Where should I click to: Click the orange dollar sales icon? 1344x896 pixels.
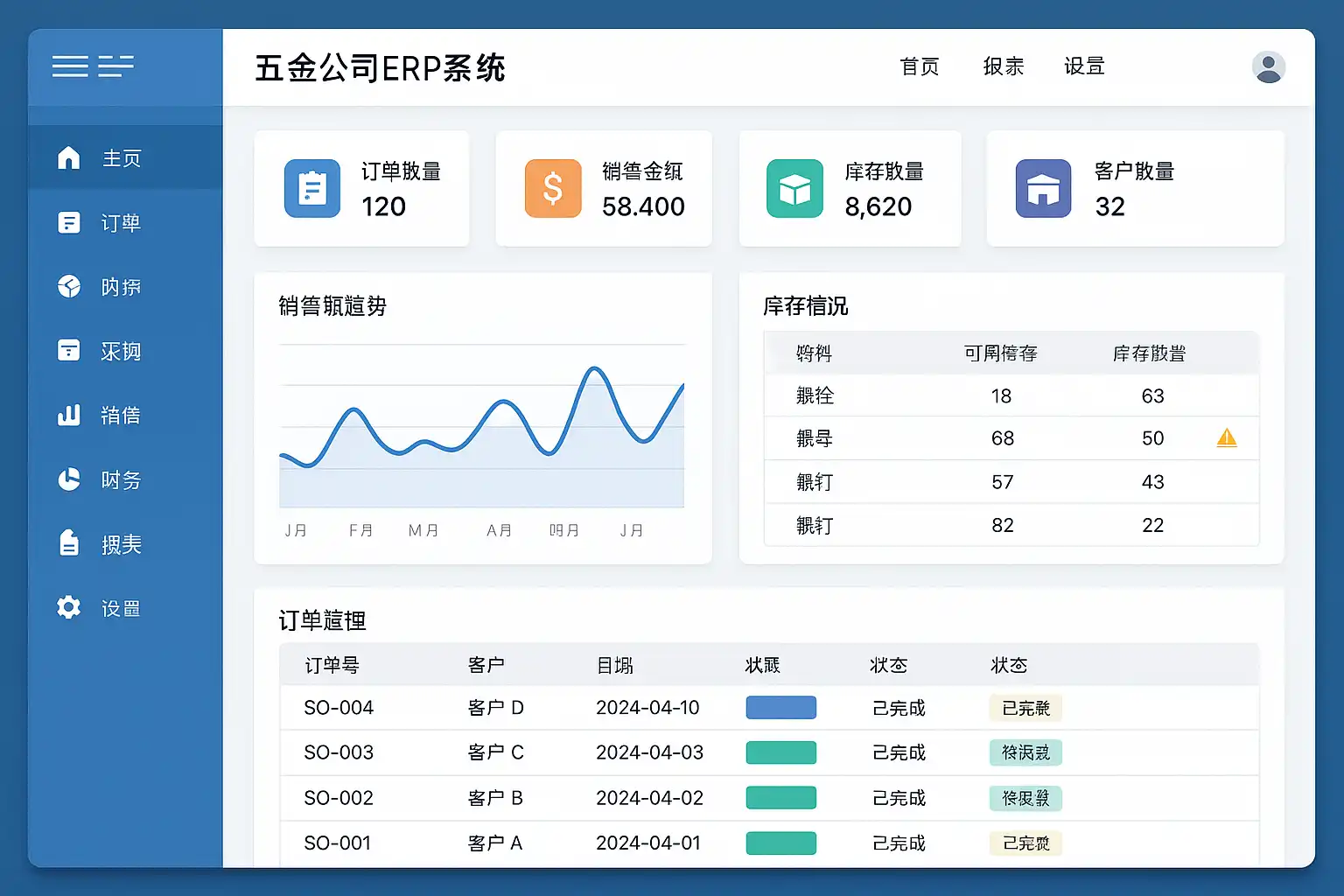[x=553, y=189]
